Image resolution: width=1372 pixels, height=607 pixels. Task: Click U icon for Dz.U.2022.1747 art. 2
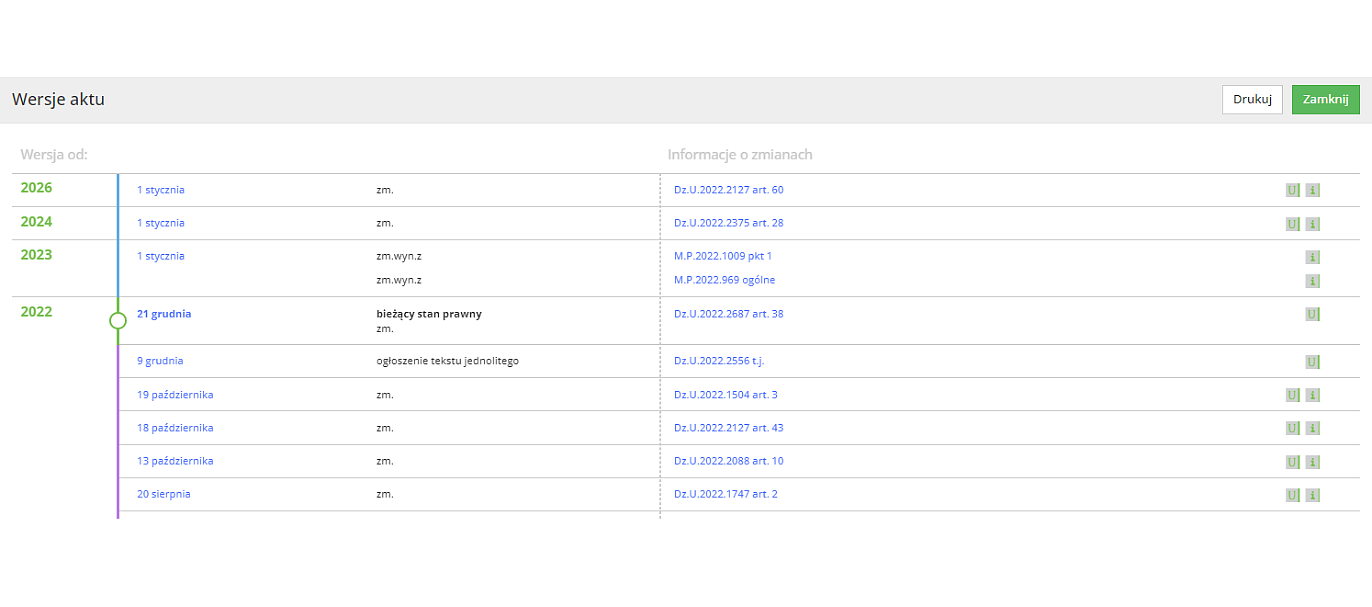1292,495
